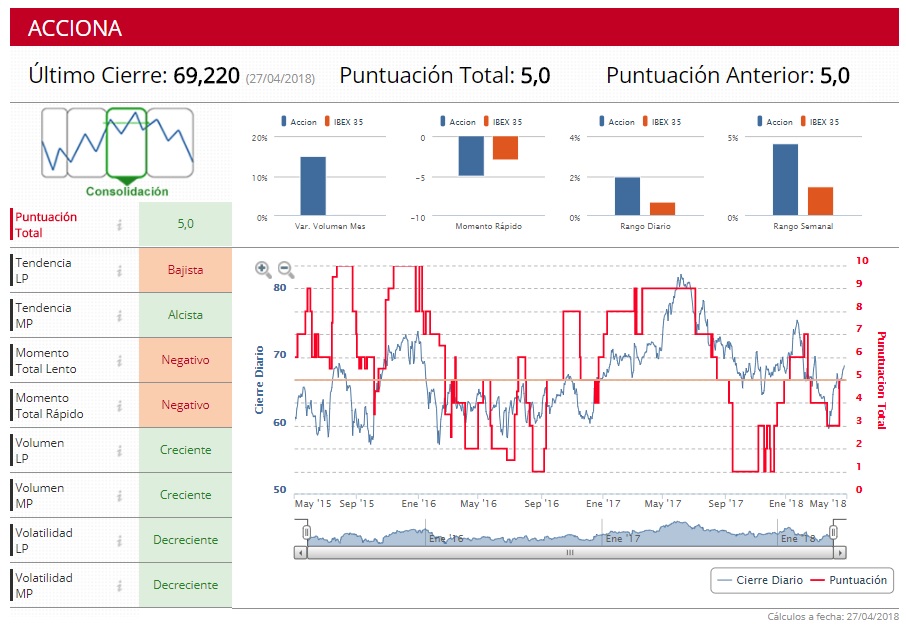The height and width of the screenshot is (628, 906).
Task: Click the Decreciente value of Volatilidad MP
Action: pos(185,585)
